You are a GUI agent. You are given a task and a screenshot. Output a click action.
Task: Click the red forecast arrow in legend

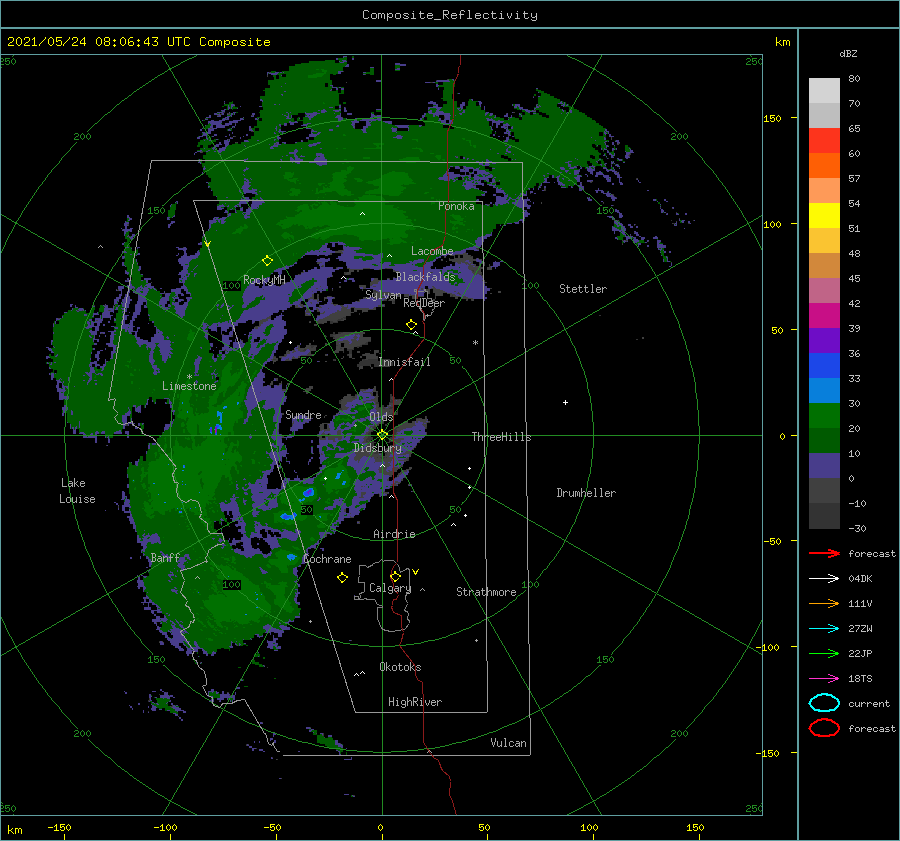824,553
